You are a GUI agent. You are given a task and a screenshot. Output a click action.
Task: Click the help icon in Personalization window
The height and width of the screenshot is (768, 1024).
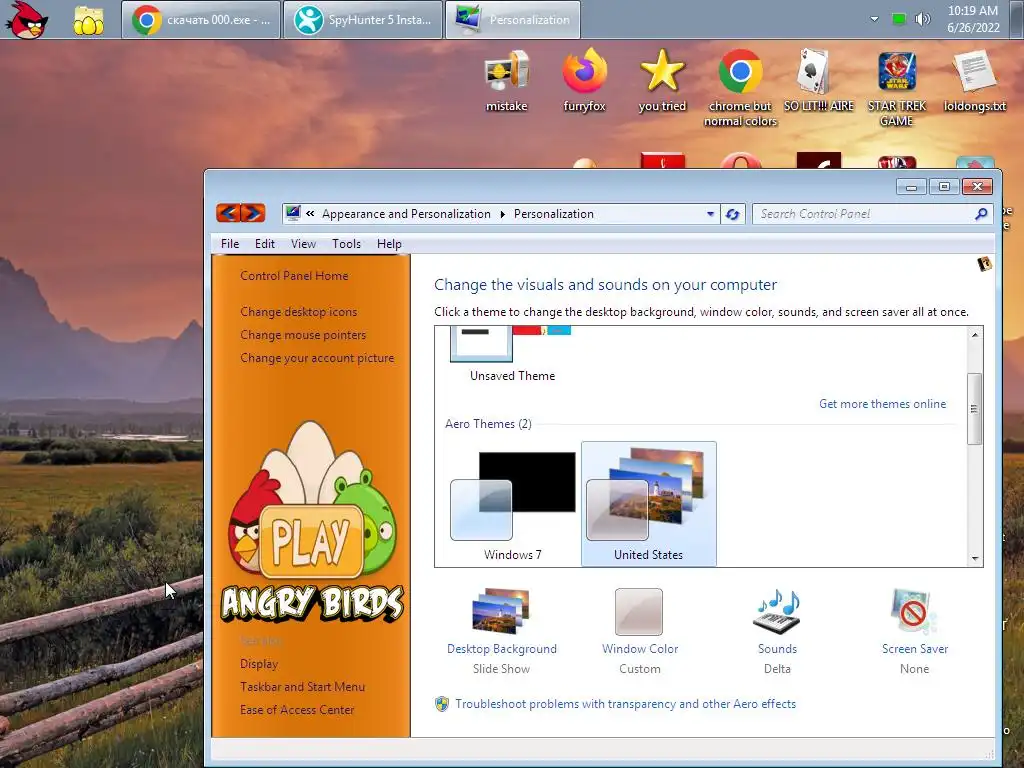click(x=984, y=264)
